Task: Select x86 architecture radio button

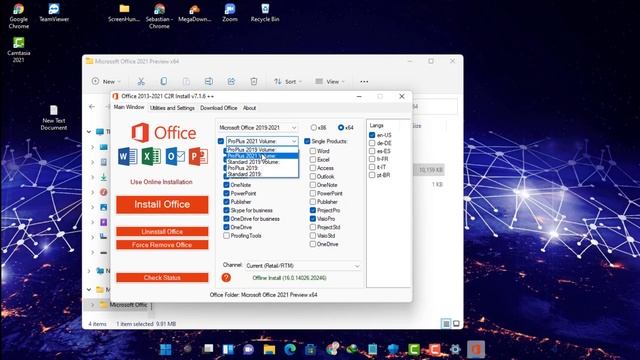Action: point(313,128)
